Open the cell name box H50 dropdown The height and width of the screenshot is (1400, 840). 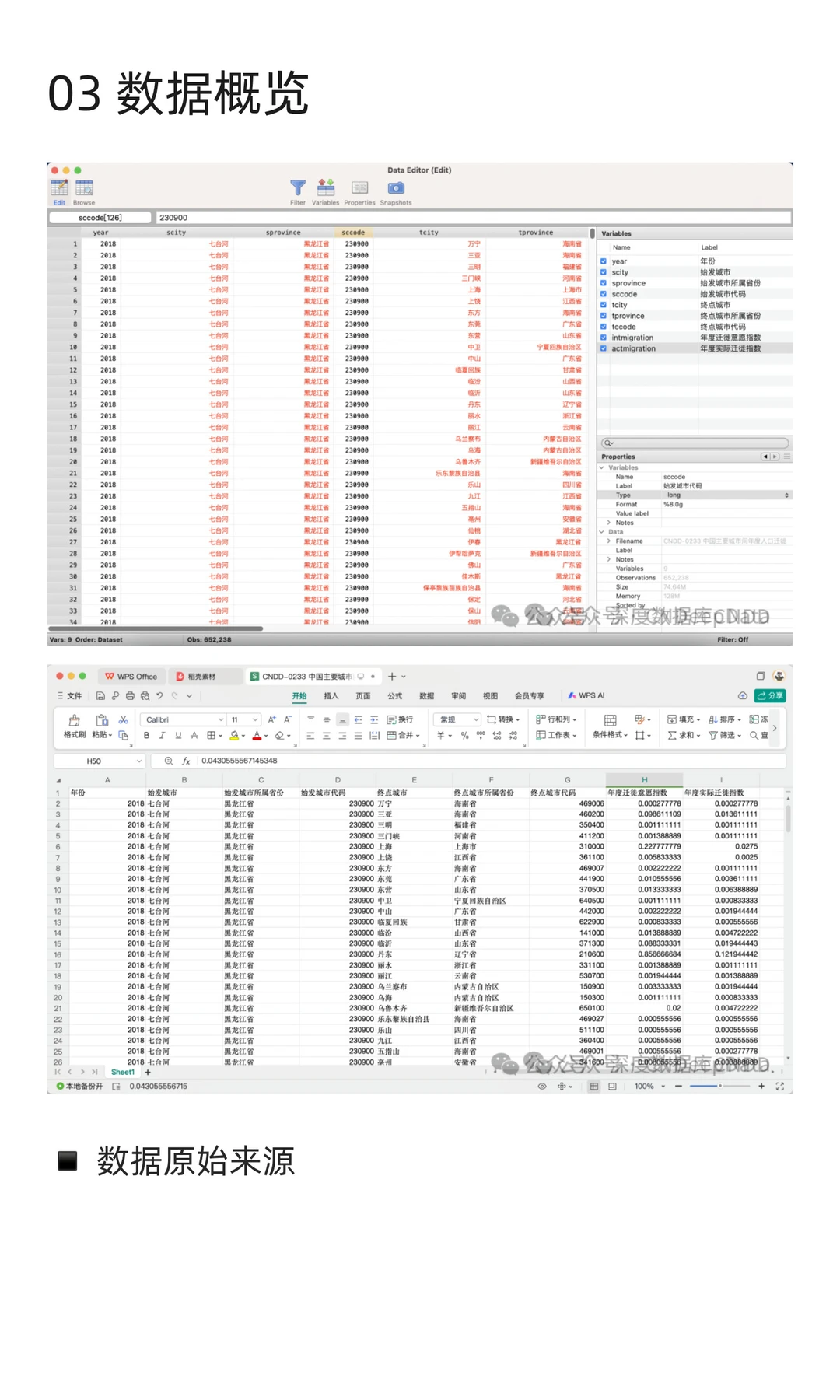click(x=138, y=761)
